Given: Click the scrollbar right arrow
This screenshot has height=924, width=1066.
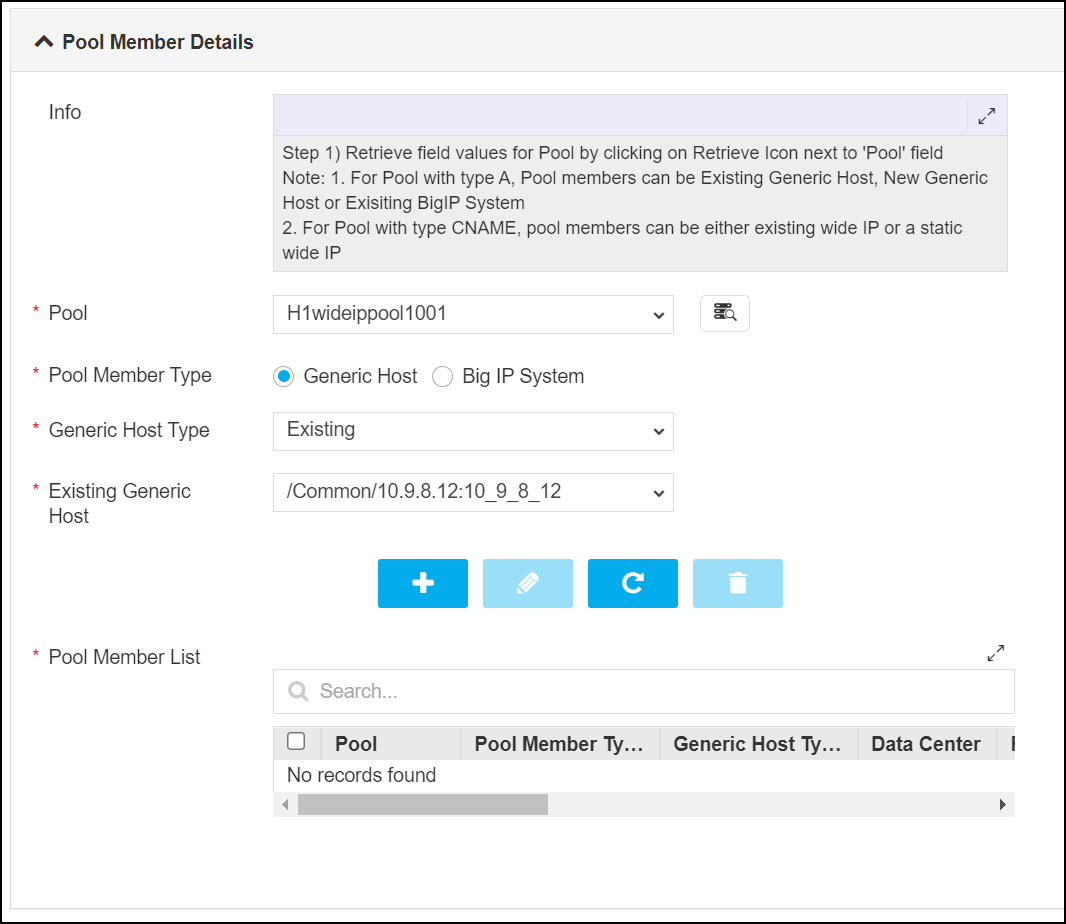Looking at the screenshot, I should (x=1002, y=804).
